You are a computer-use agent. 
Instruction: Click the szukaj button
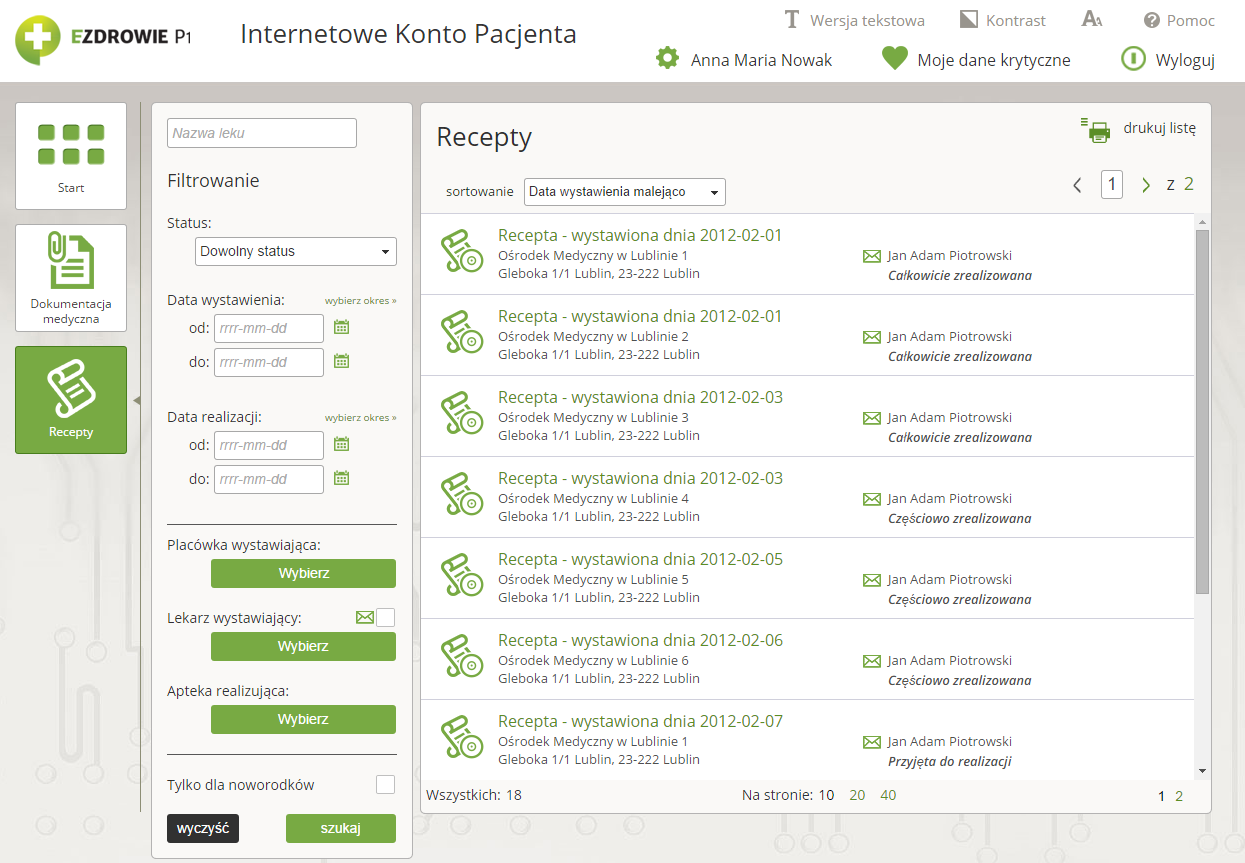(341, 828)
